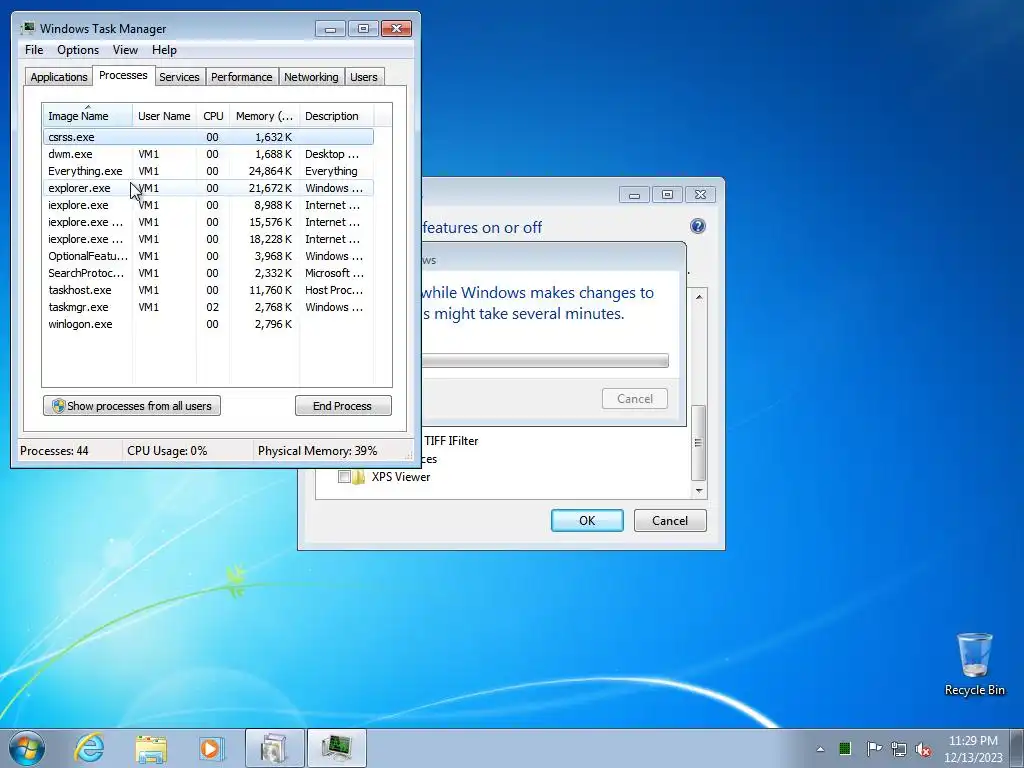Select the dwm.exe process
Screen dimensions: 1024x768
click(208, 154)
